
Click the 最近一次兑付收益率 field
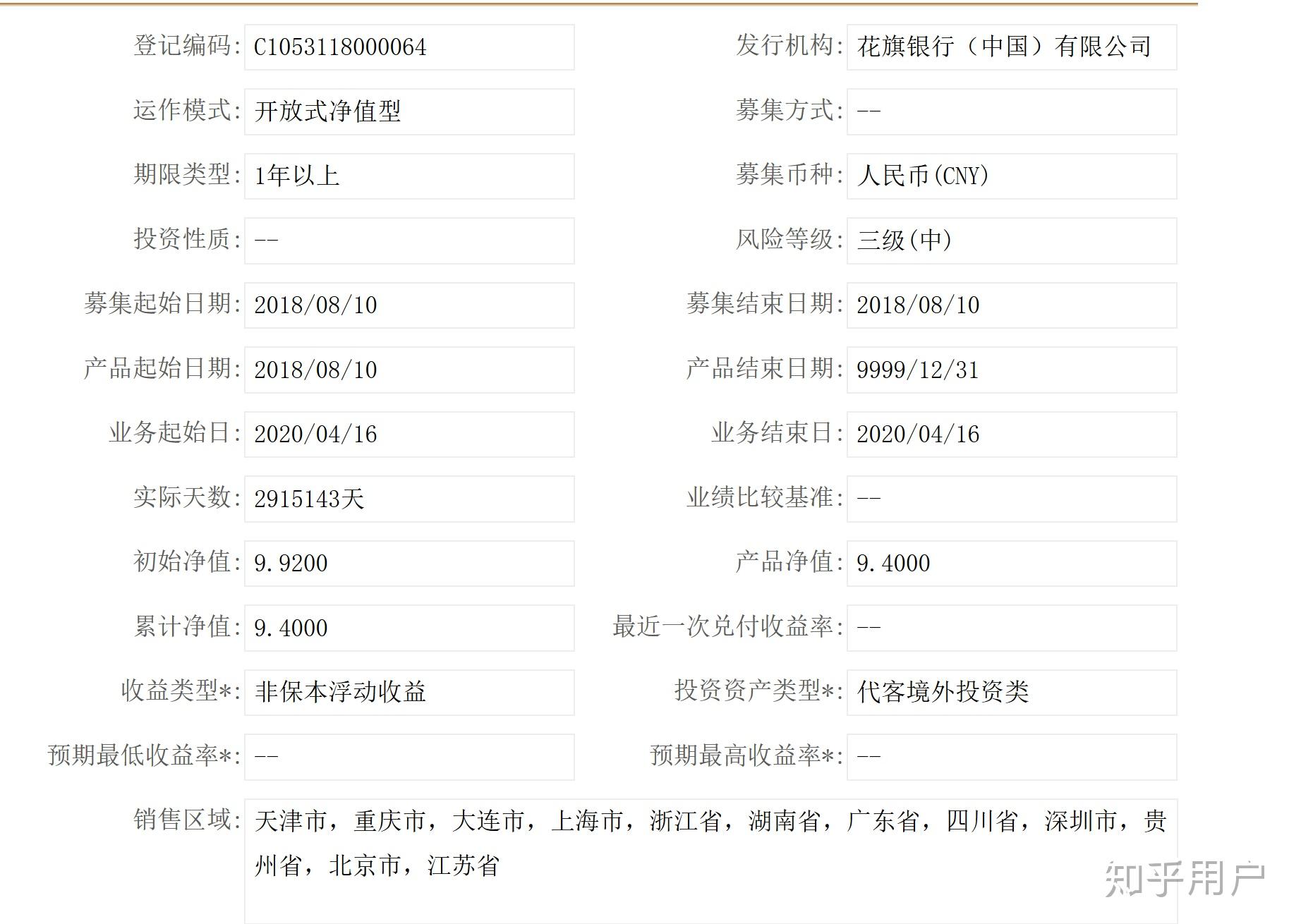coord(1012,628)
